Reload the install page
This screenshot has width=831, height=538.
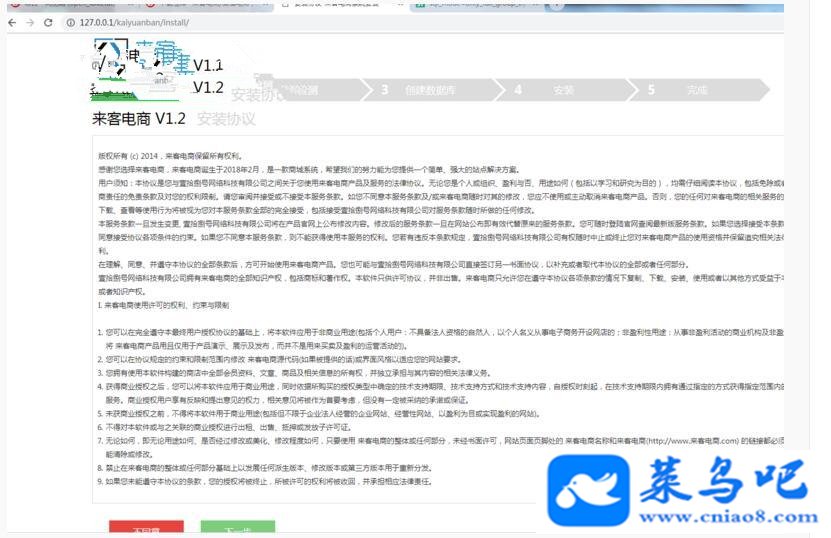(x=48, y=23)
